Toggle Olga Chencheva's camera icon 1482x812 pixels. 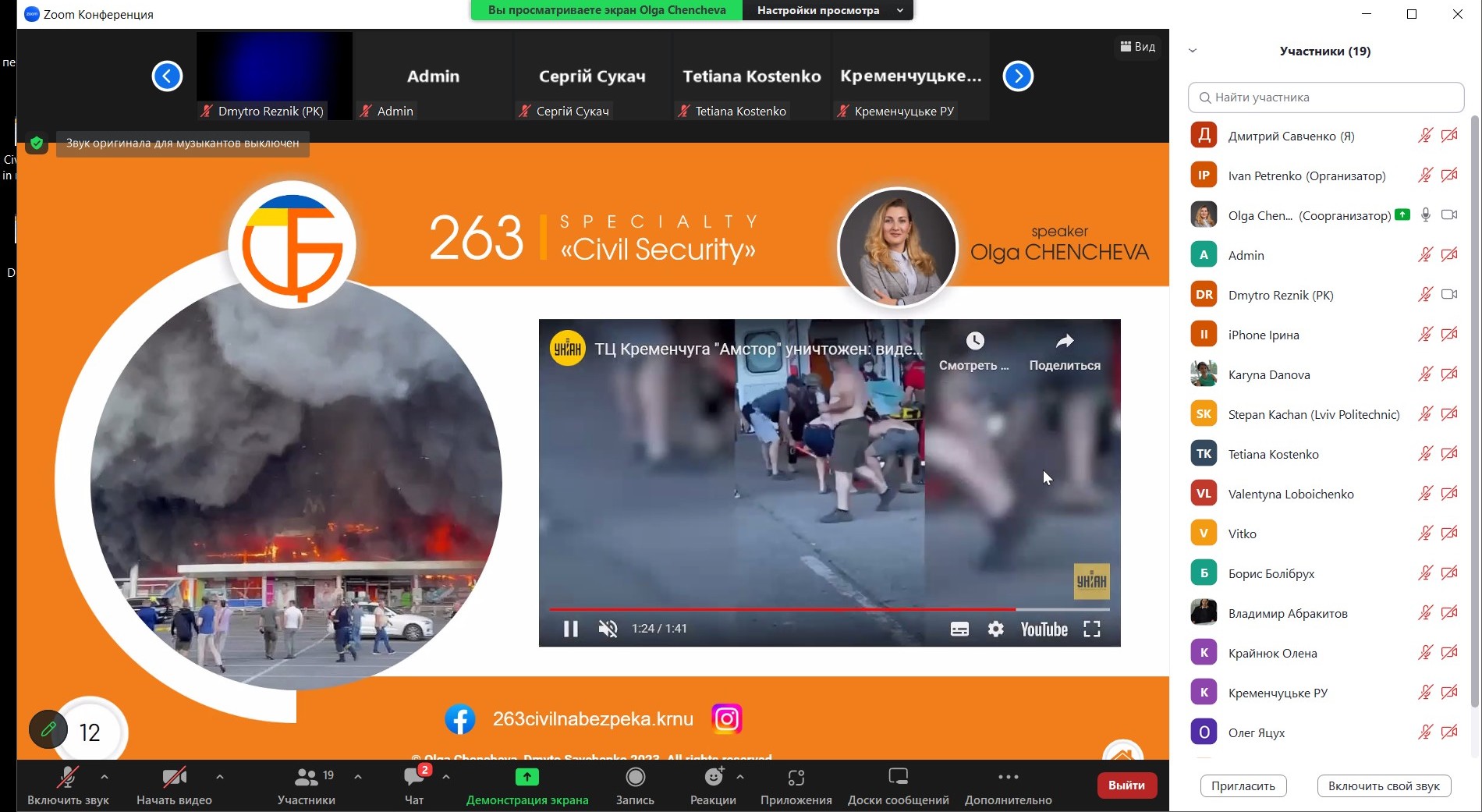pos(1449,215)
